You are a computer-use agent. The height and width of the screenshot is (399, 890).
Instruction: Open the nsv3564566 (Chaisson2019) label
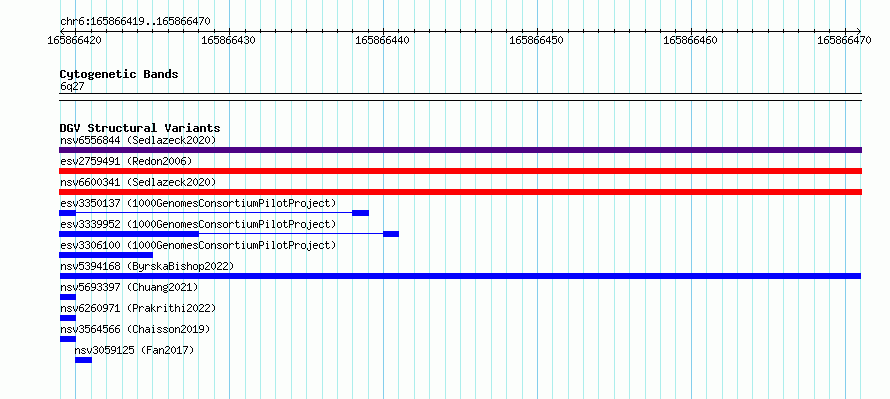[x=135, y=329]
